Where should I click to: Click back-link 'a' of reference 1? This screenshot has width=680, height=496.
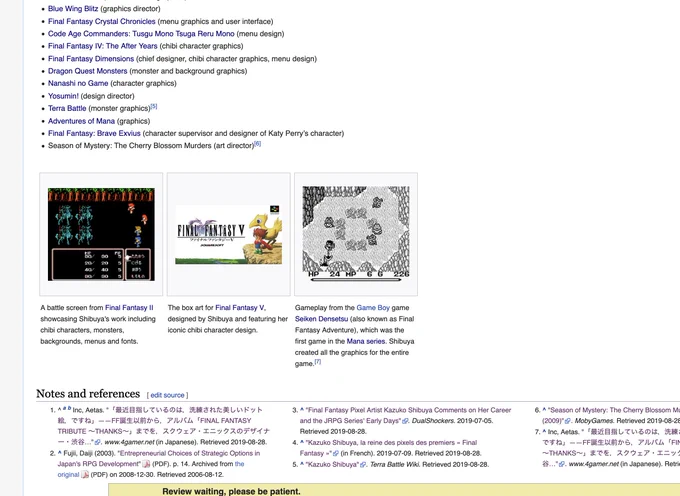pos(64,408)
